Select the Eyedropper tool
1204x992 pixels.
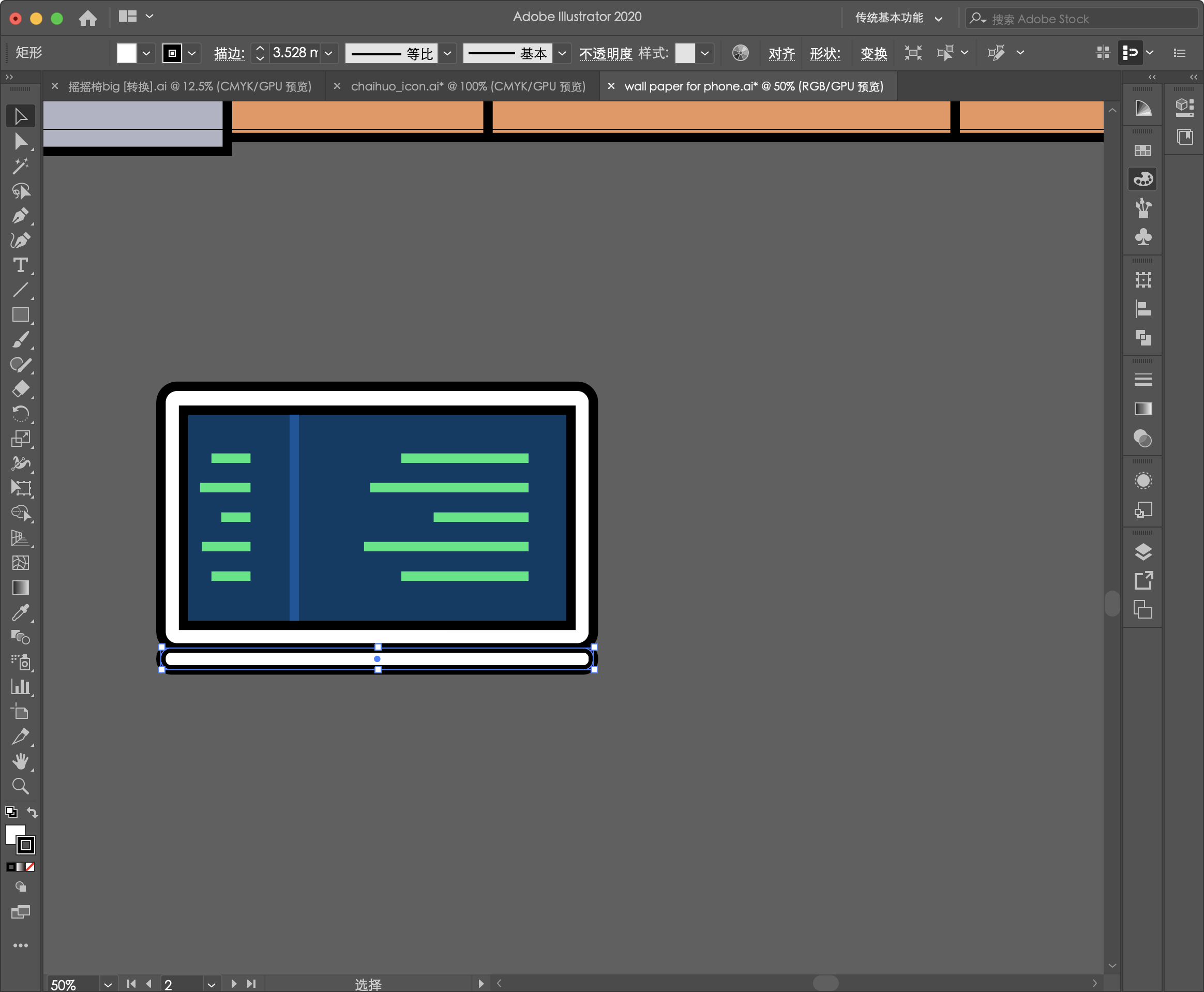[x=21, y=612]
